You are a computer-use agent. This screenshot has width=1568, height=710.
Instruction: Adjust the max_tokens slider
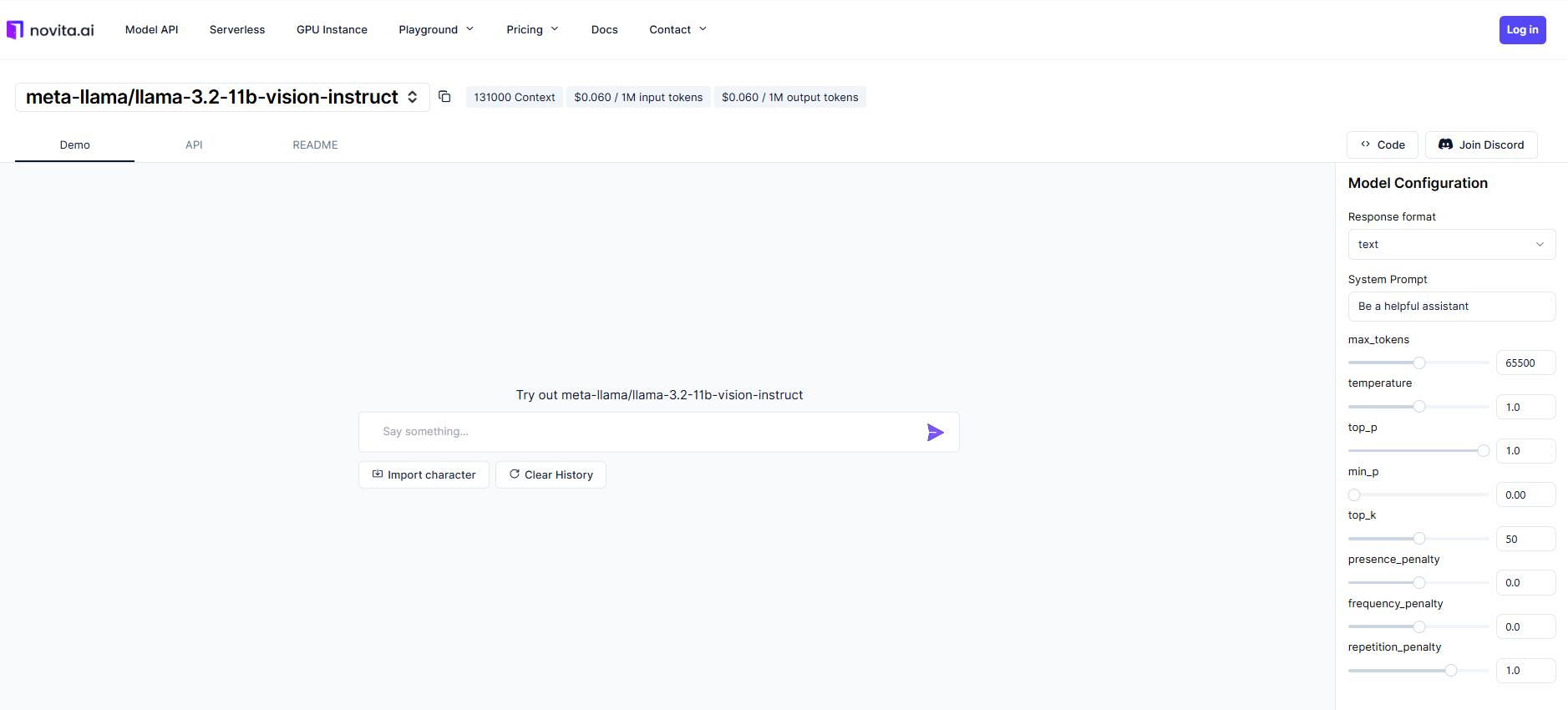pos(1418,363)
